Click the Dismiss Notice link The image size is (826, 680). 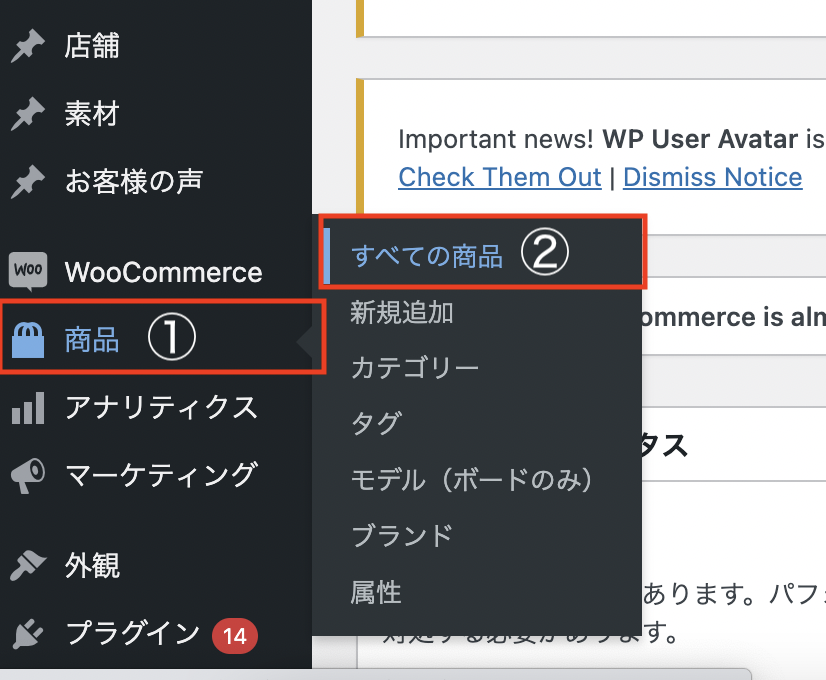pos(712,177)
